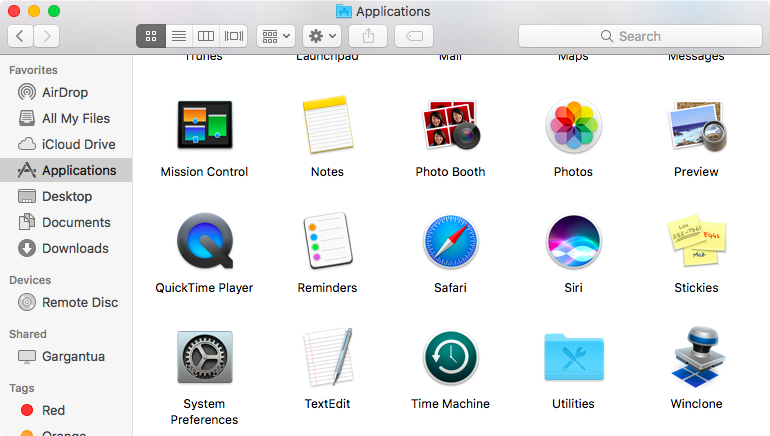Viewport: 770px width, 436px height.
Task: Click the 'TextEdit' name label
Action: (x=328, y=404)
